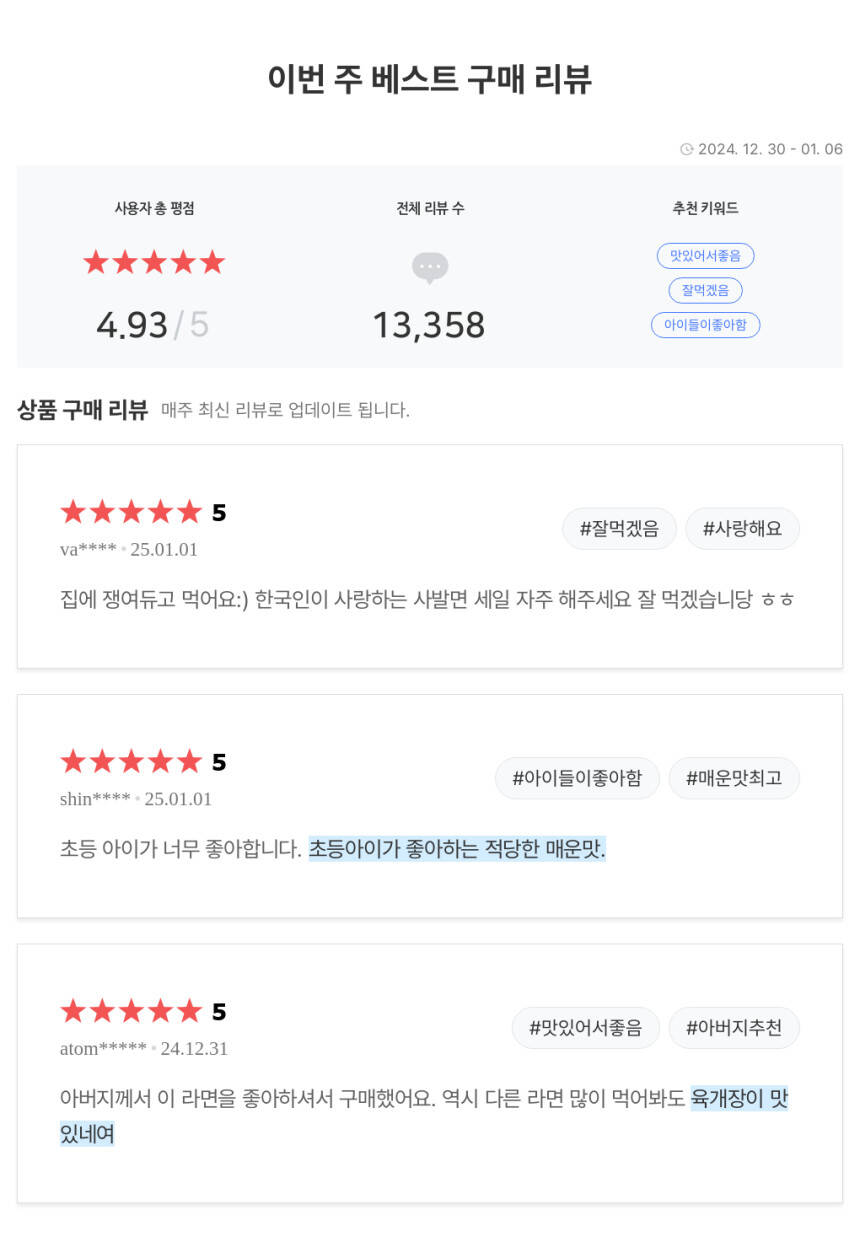Click the clock icon beside date range
Viewport: 860px width, 1237px height.
pyautogui.click(x=686, y=149)
